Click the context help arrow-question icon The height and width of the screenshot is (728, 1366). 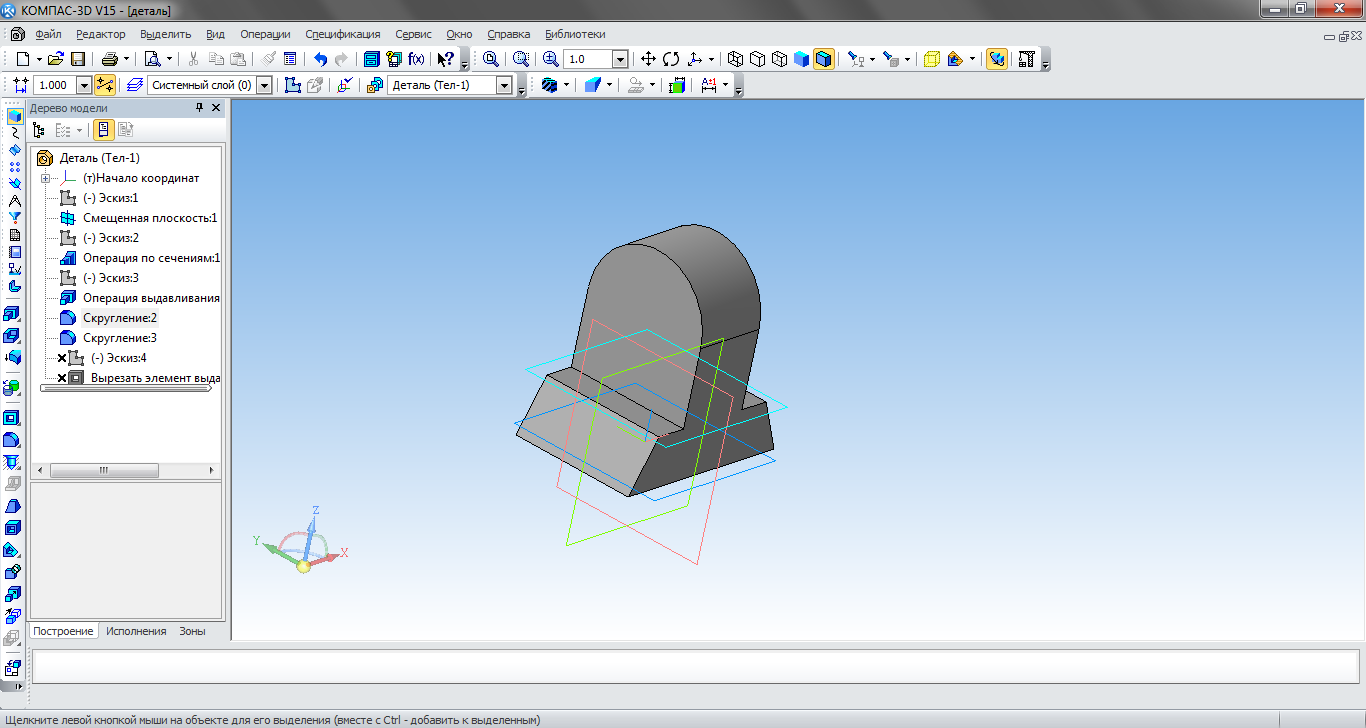pyautogui.click(x=446, y=59)
